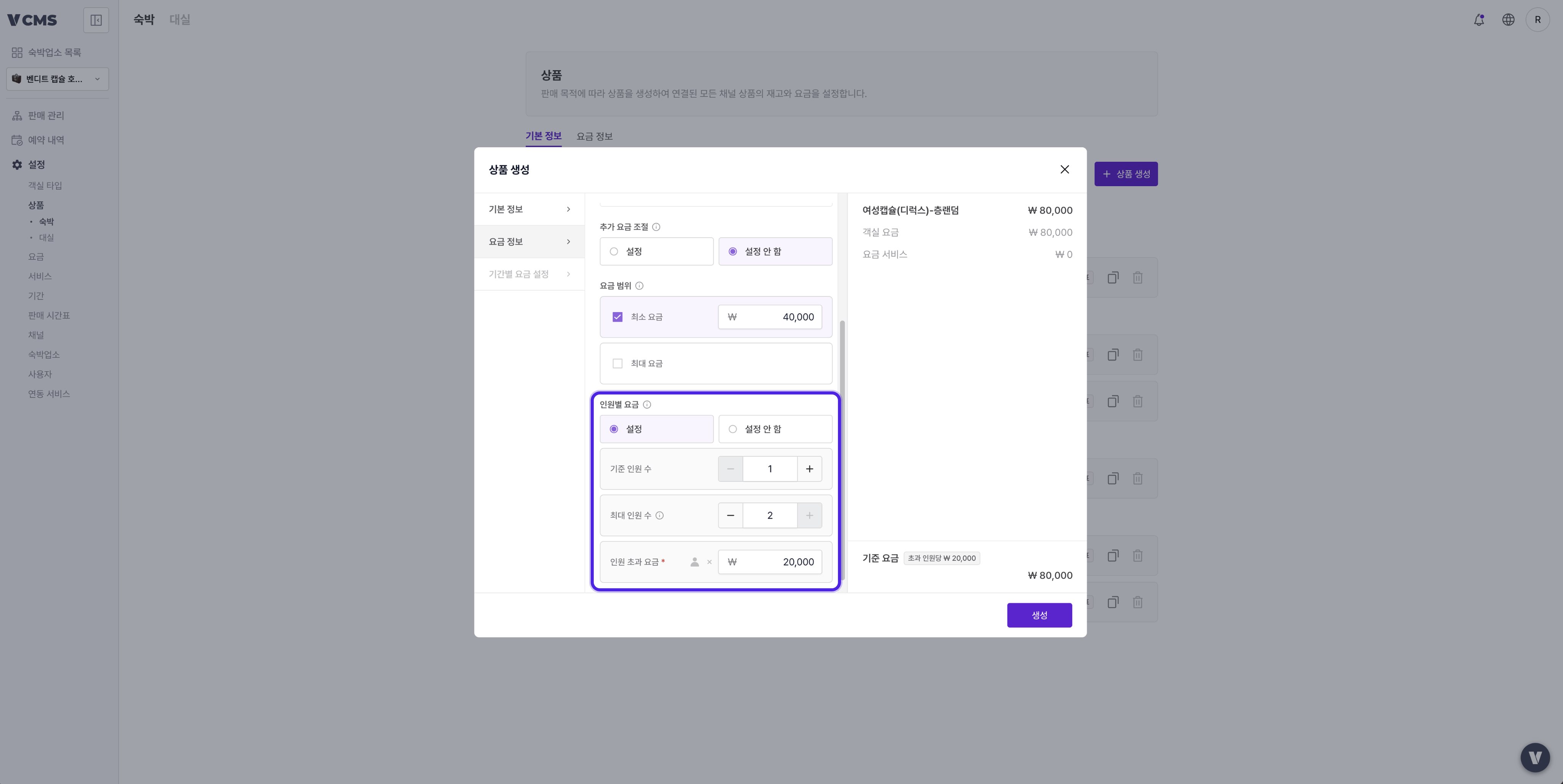Open 숙박업소 settings item
The width and height of the screenshot is (1563, 784).
[44, 355]
